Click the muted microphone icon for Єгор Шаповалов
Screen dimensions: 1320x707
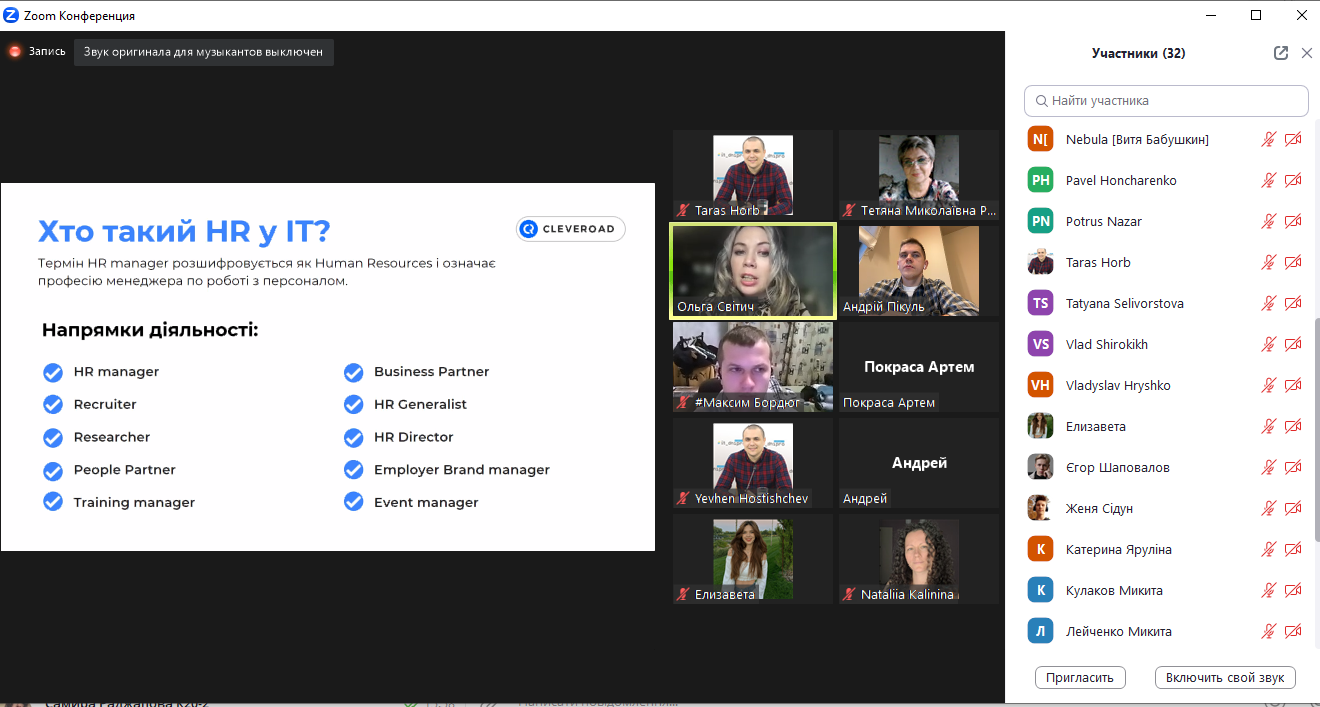1268,467
